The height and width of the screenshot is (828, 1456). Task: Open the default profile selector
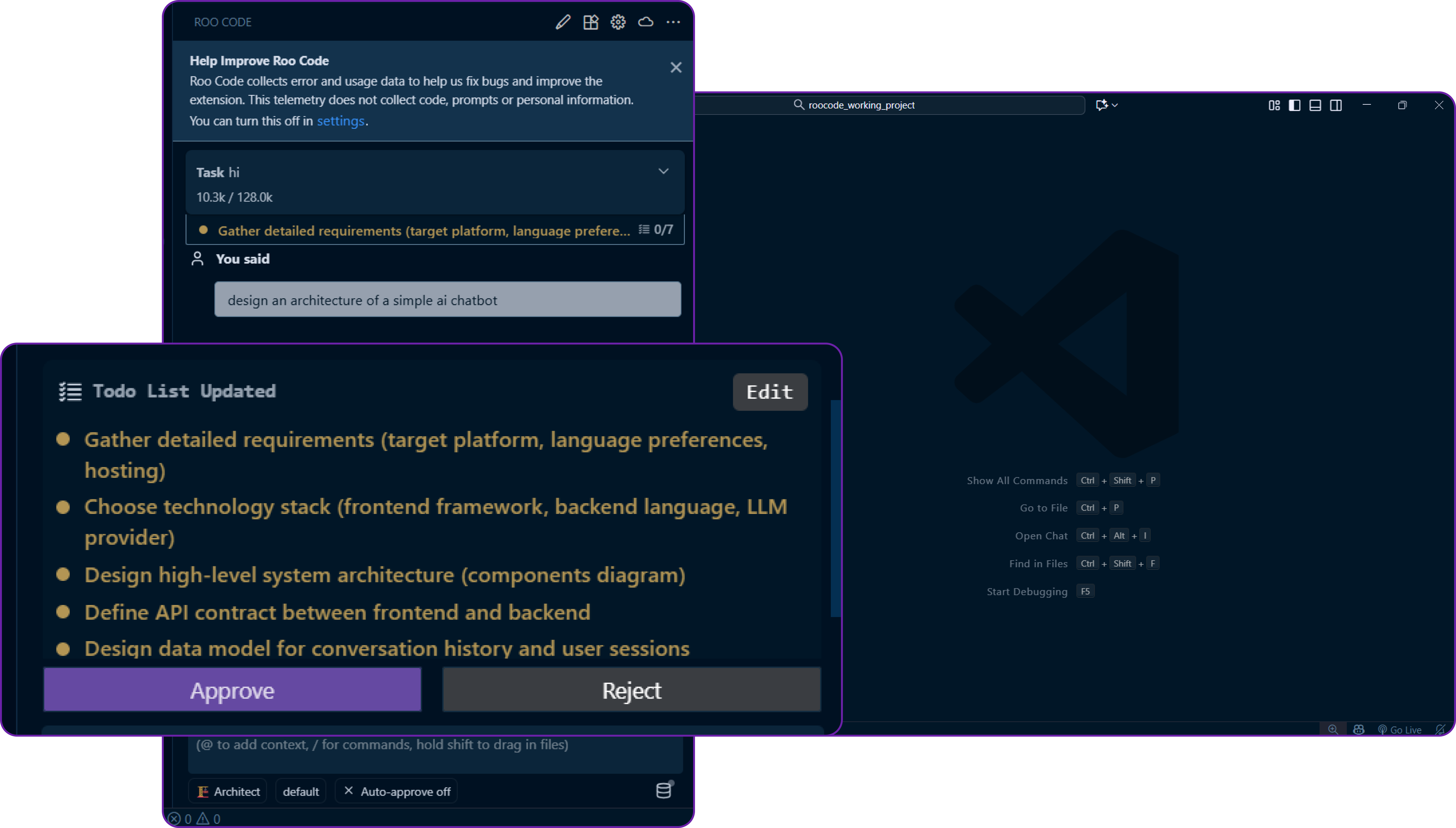click(300, 791)
